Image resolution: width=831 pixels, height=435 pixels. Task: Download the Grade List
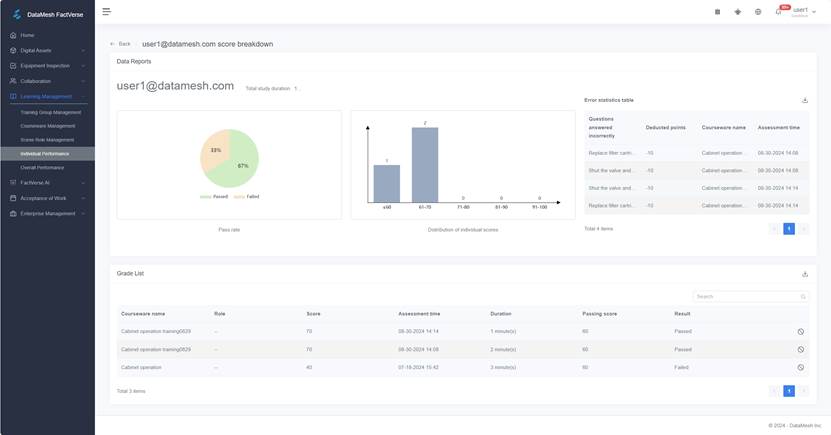pos(805,274)
